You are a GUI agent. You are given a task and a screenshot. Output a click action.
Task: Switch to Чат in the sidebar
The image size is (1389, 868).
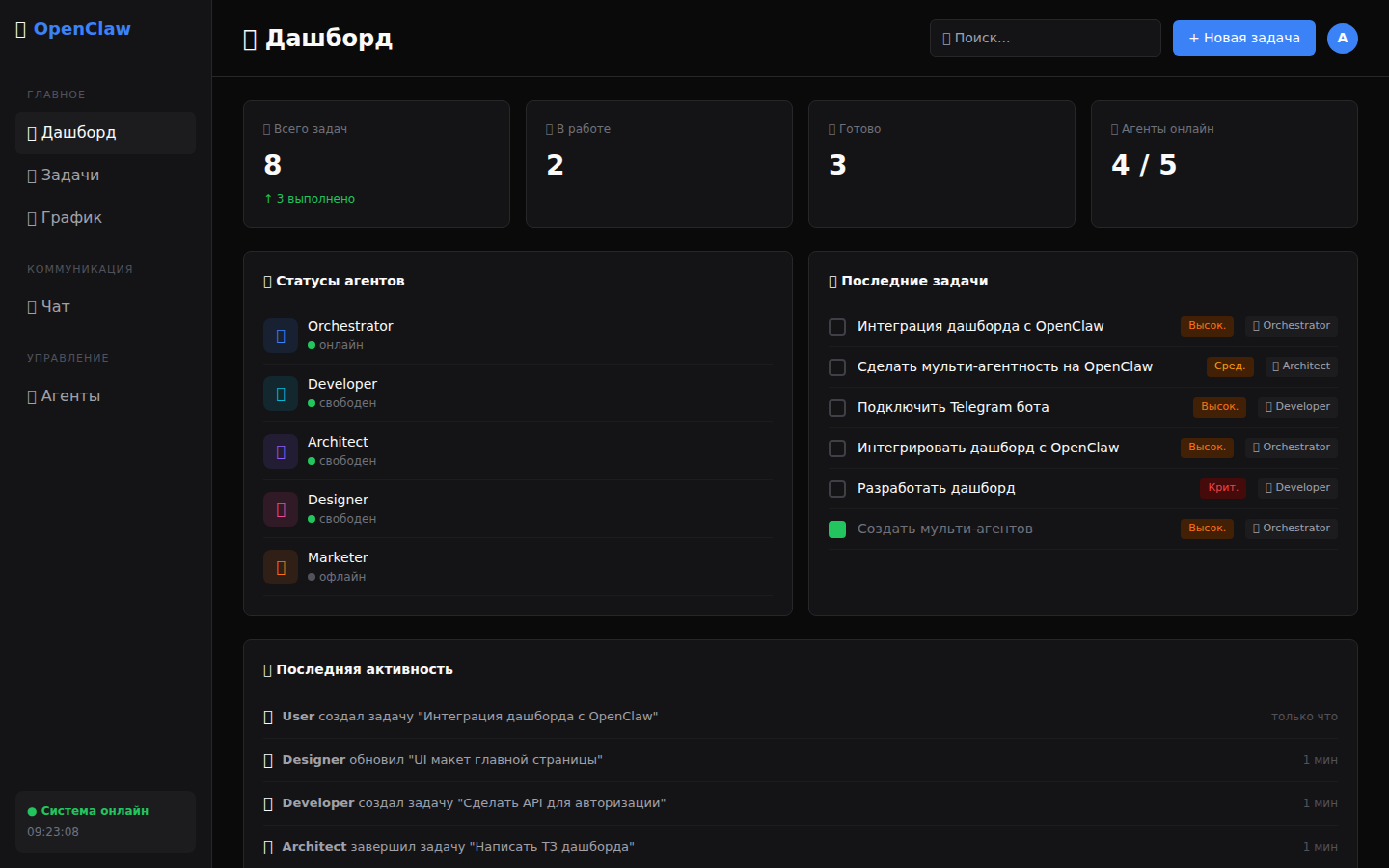pyautogui.click(x=105, y=307)
